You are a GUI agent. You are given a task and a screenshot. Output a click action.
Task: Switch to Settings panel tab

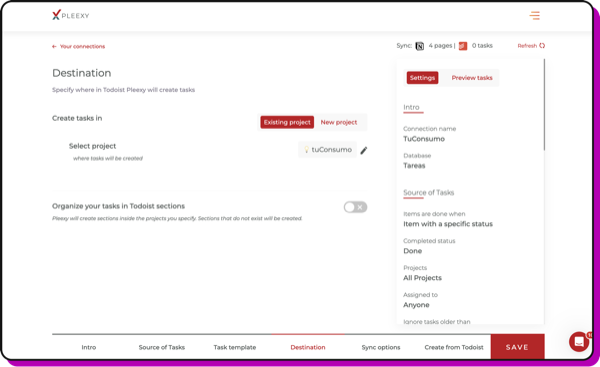click(422, 78)
